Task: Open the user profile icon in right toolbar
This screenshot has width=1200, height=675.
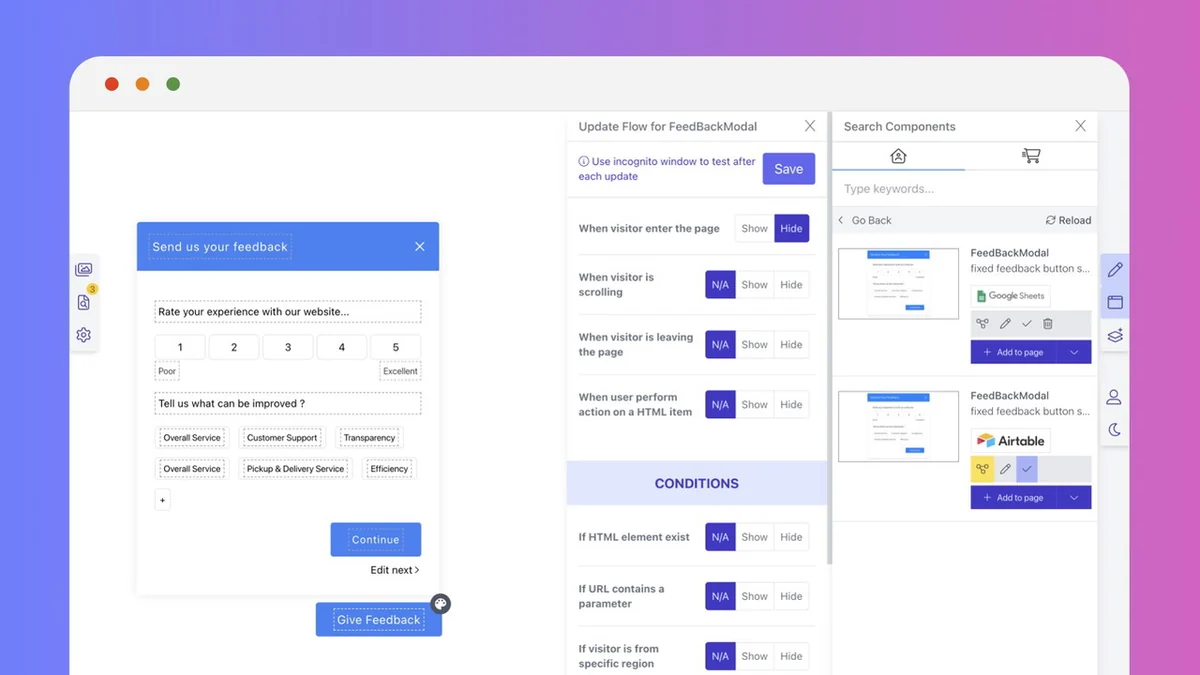Action: pos(1114,397)
